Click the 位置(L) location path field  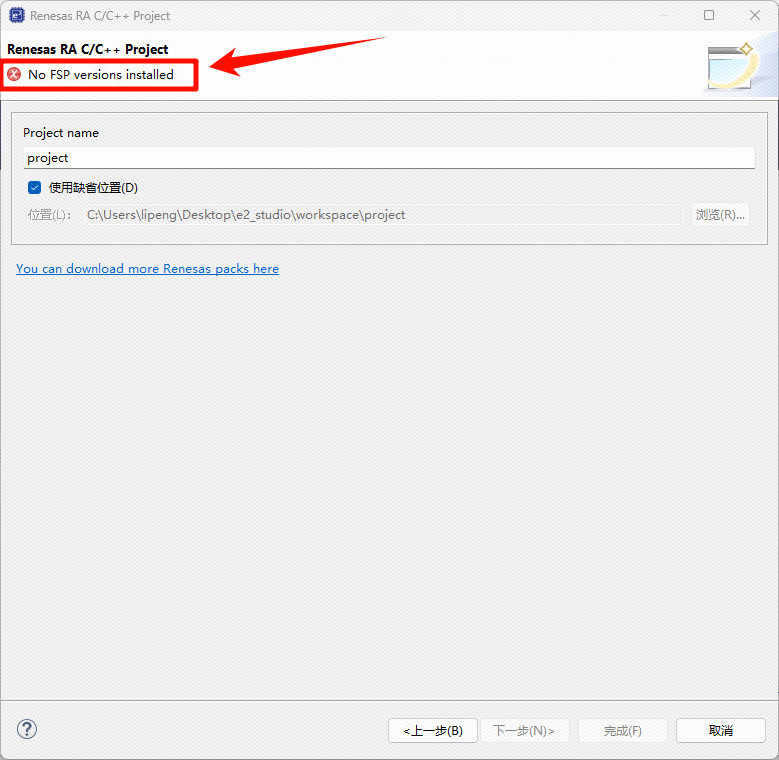pyautogui.click(x=384, y=215)
